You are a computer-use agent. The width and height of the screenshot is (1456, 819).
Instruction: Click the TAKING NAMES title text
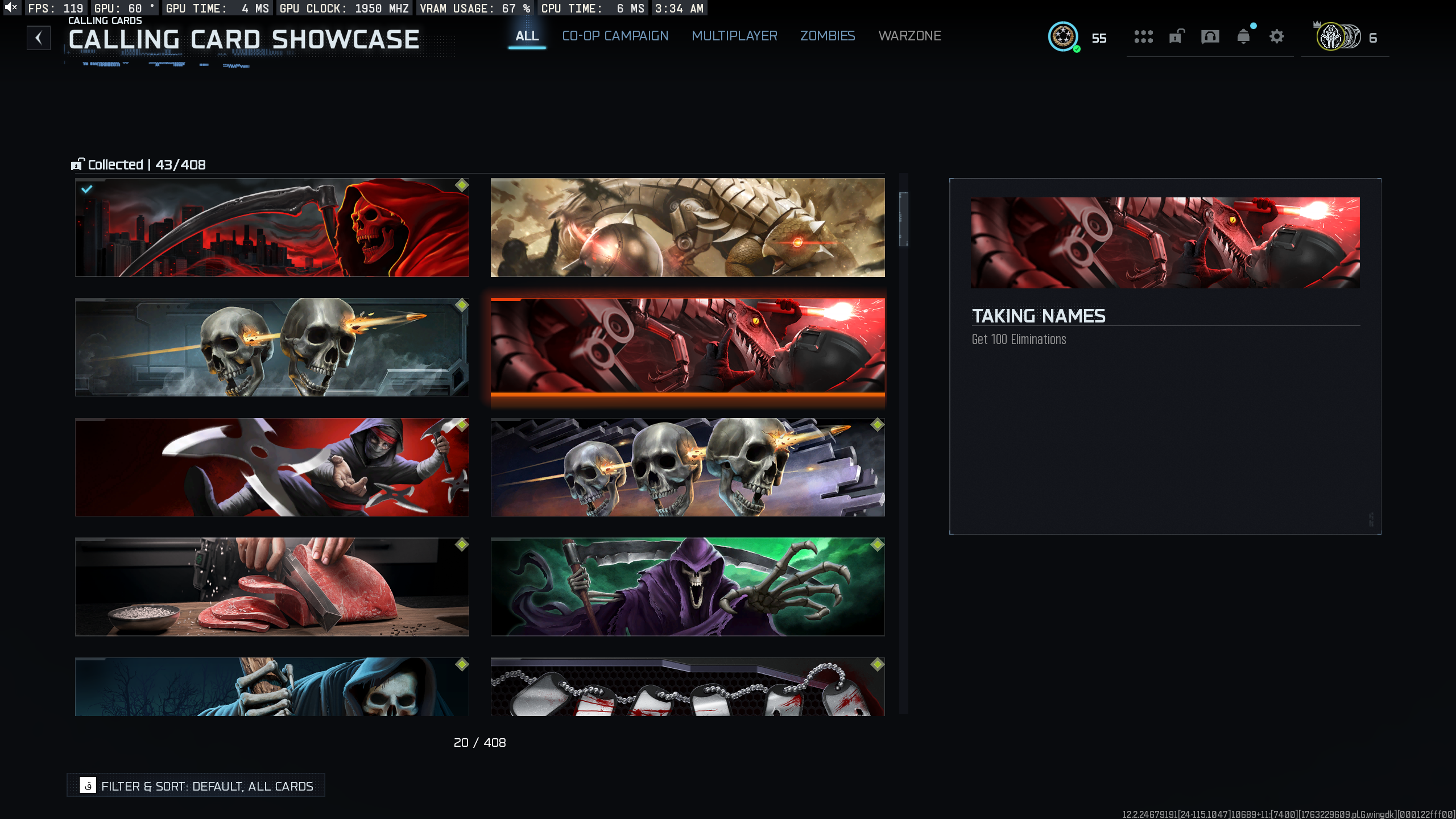coord(1039,316)
